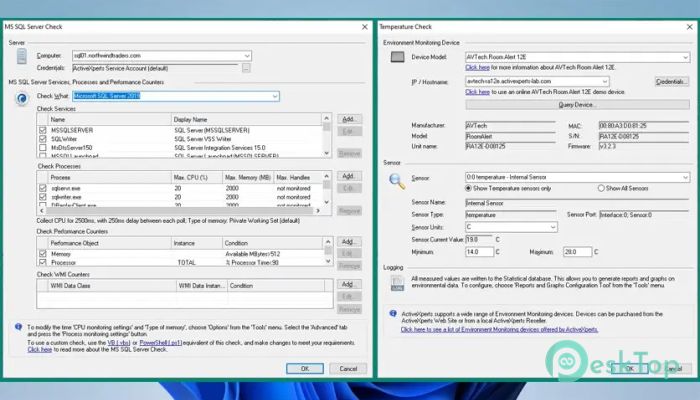Click the info icon in MS SQL Server Check
This screenshot has width=700, height=400.
point(18,327)
